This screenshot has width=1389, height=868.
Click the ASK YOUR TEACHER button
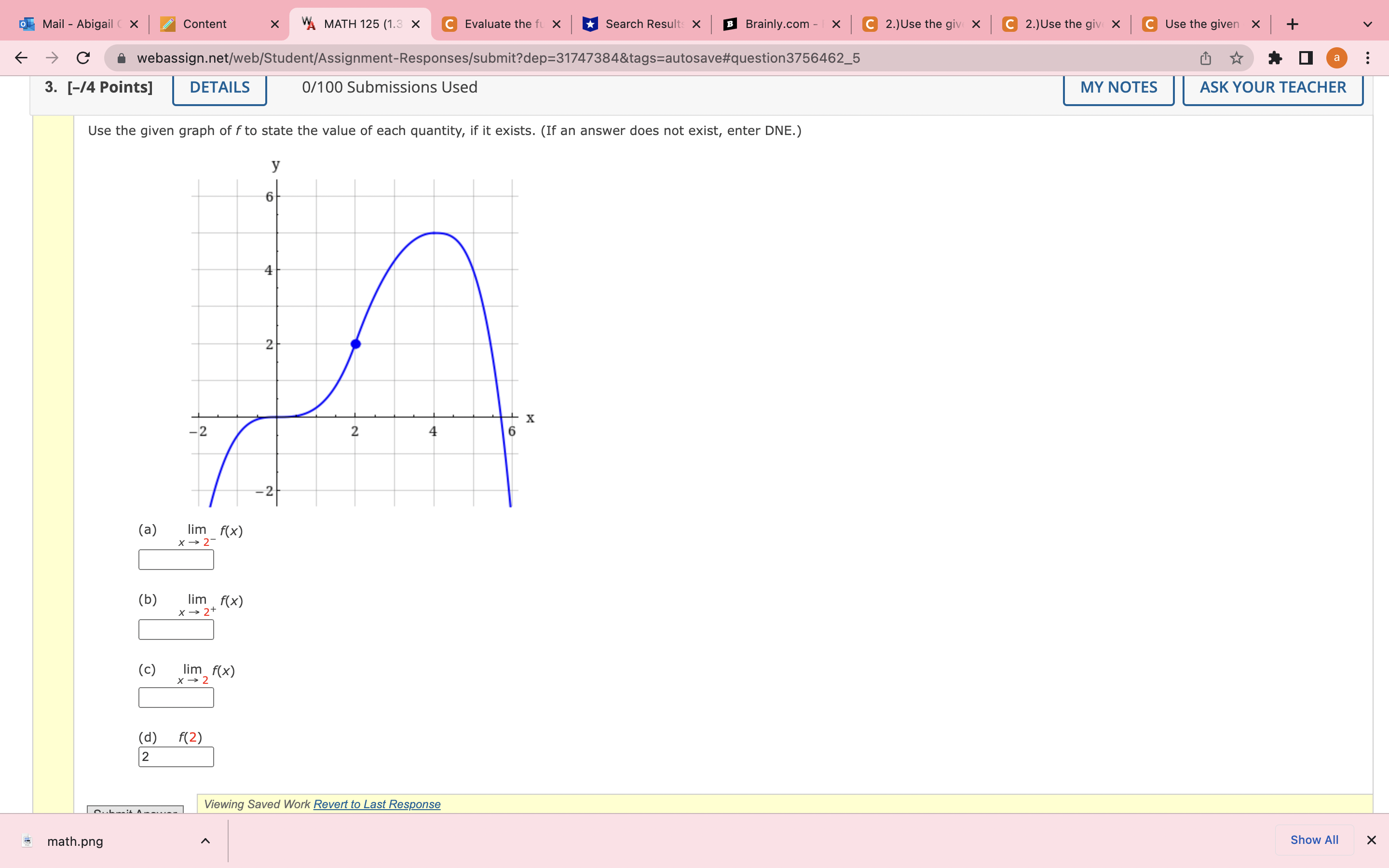pos(1272,87)
